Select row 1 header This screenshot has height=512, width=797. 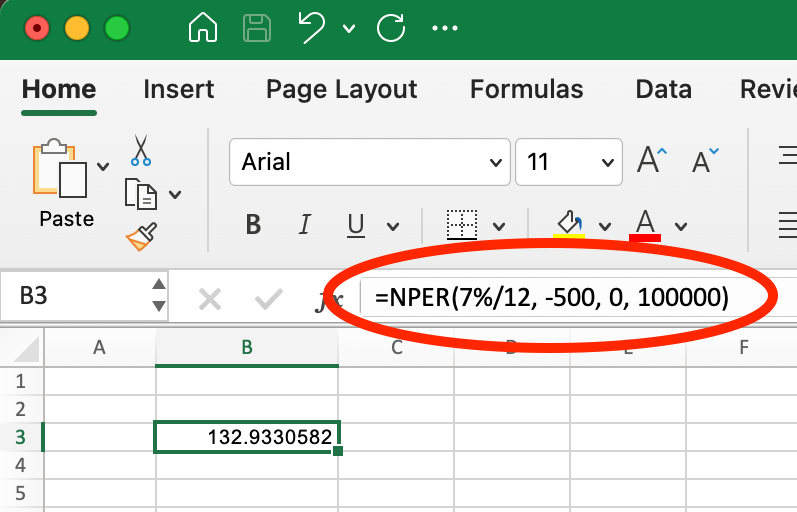[x=21, y=381]
